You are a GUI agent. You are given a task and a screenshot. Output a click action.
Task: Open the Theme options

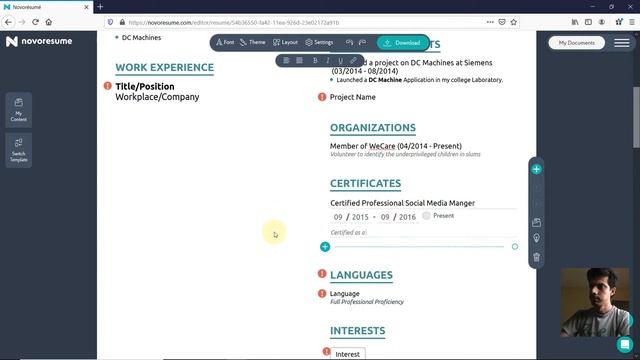point(252,42)
